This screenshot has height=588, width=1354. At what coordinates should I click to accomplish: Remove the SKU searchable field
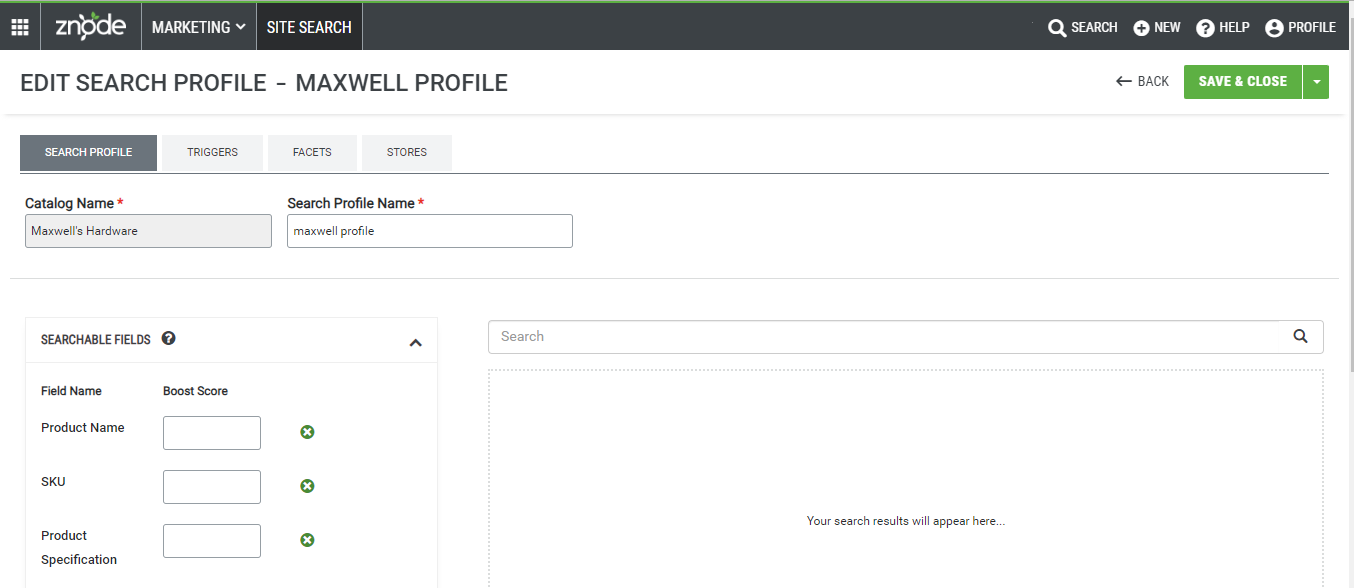[308, 486]
